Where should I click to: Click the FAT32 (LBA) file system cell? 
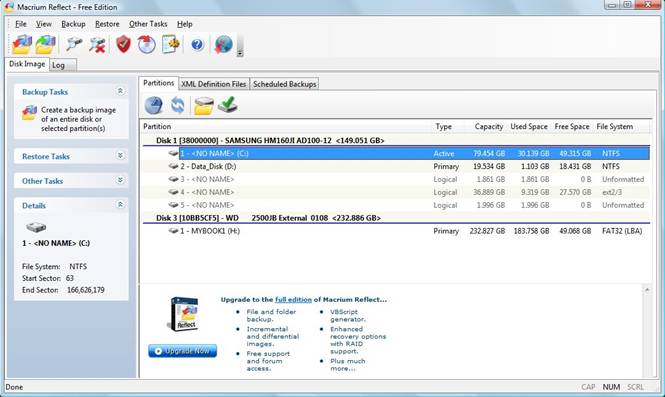tap(622, 231)
